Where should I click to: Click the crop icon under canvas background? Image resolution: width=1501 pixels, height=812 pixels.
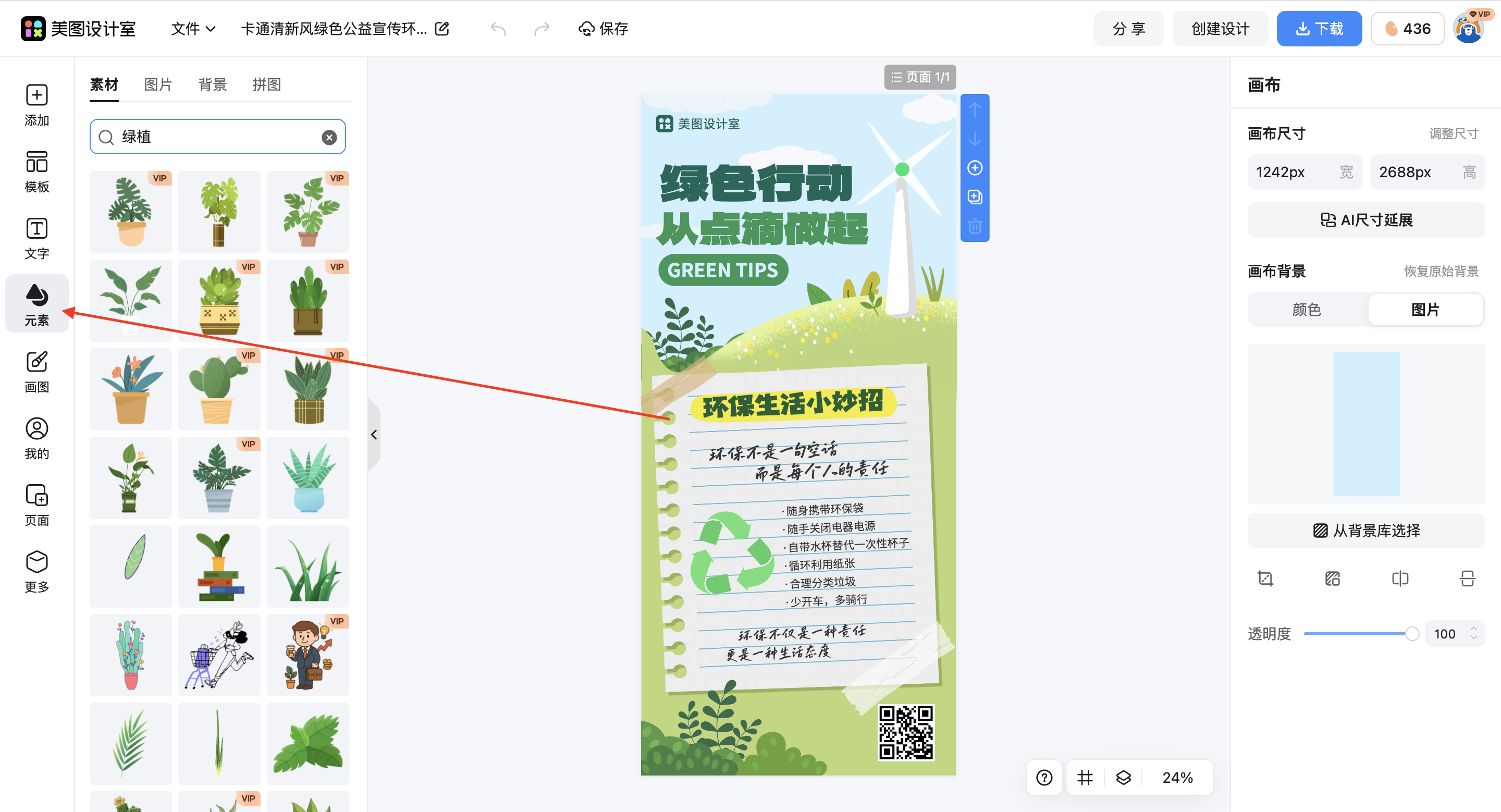point(1265,578)
